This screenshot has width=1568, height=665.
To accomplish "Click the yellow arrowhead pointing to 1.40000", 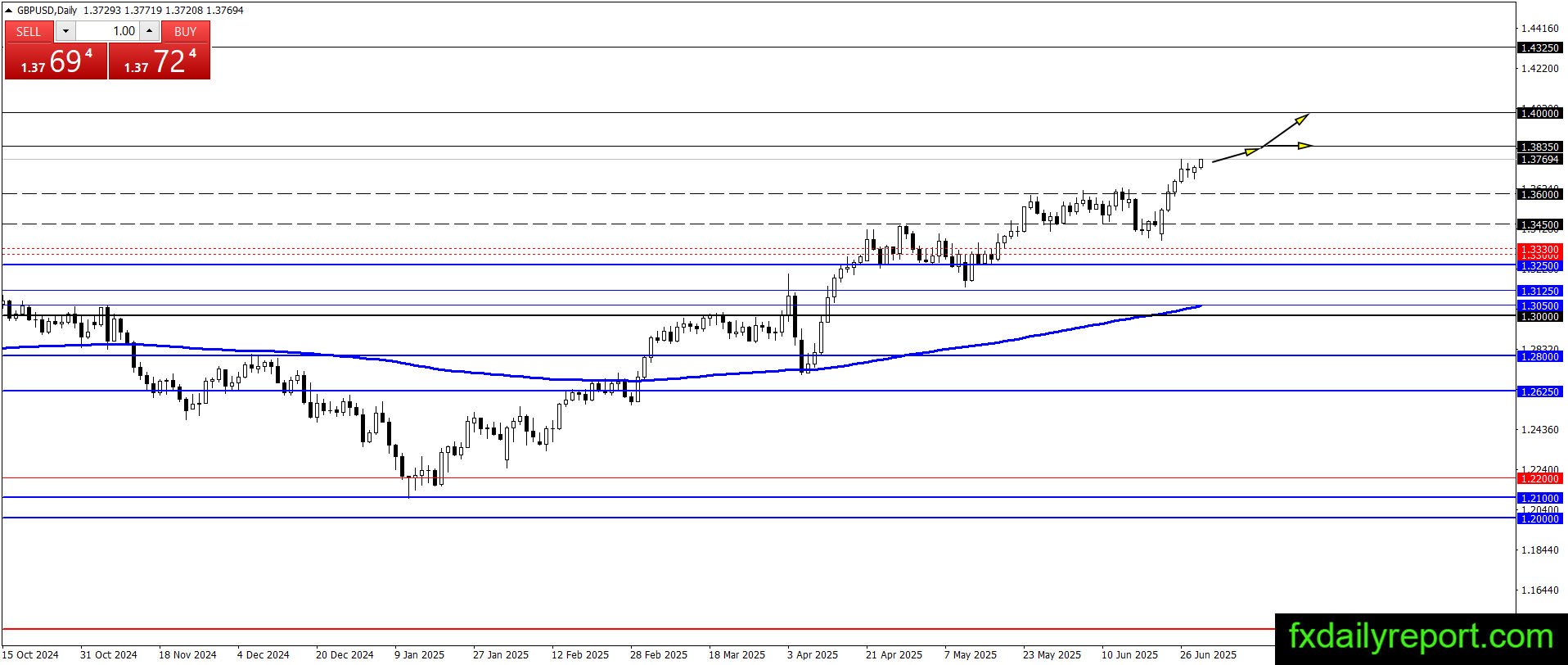I will pyautogui.click(x=1302, y=119).
